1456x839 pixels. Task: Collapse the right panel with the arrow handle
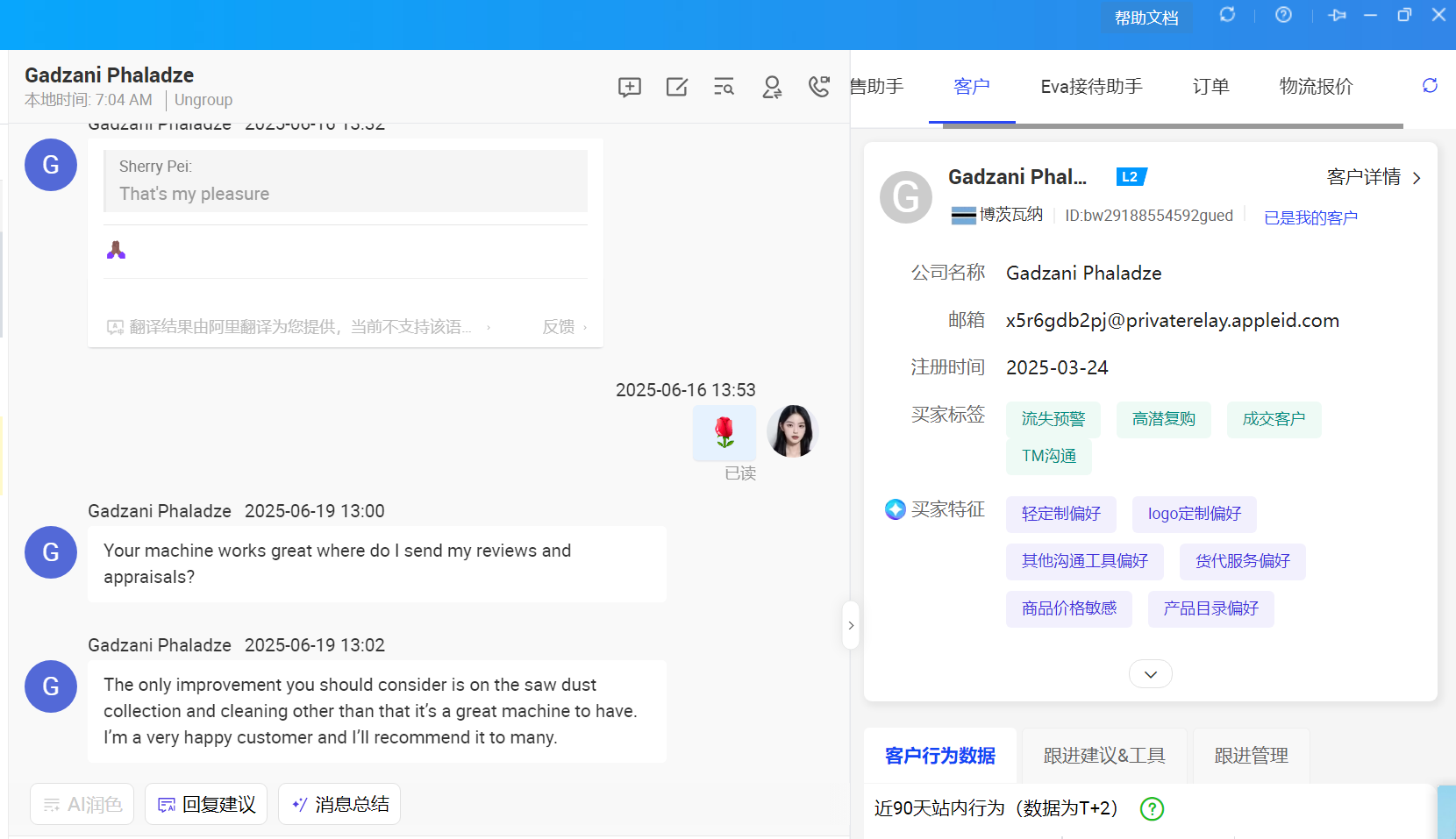pyautogui.click(x=851, y=625)
